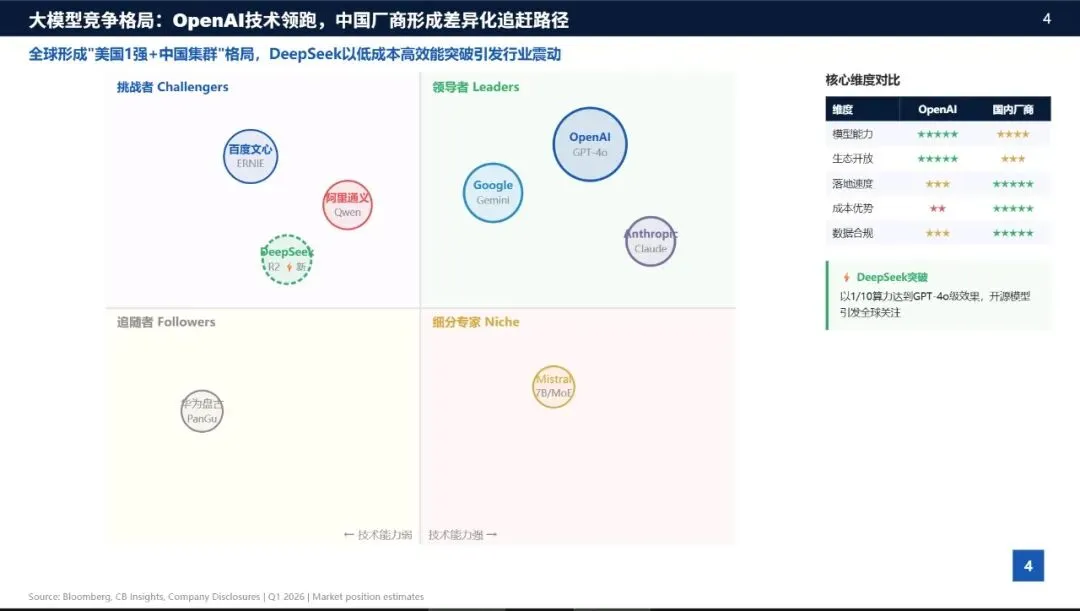
Task: Click the 落地速度 row label
Action: pos(853,183)
